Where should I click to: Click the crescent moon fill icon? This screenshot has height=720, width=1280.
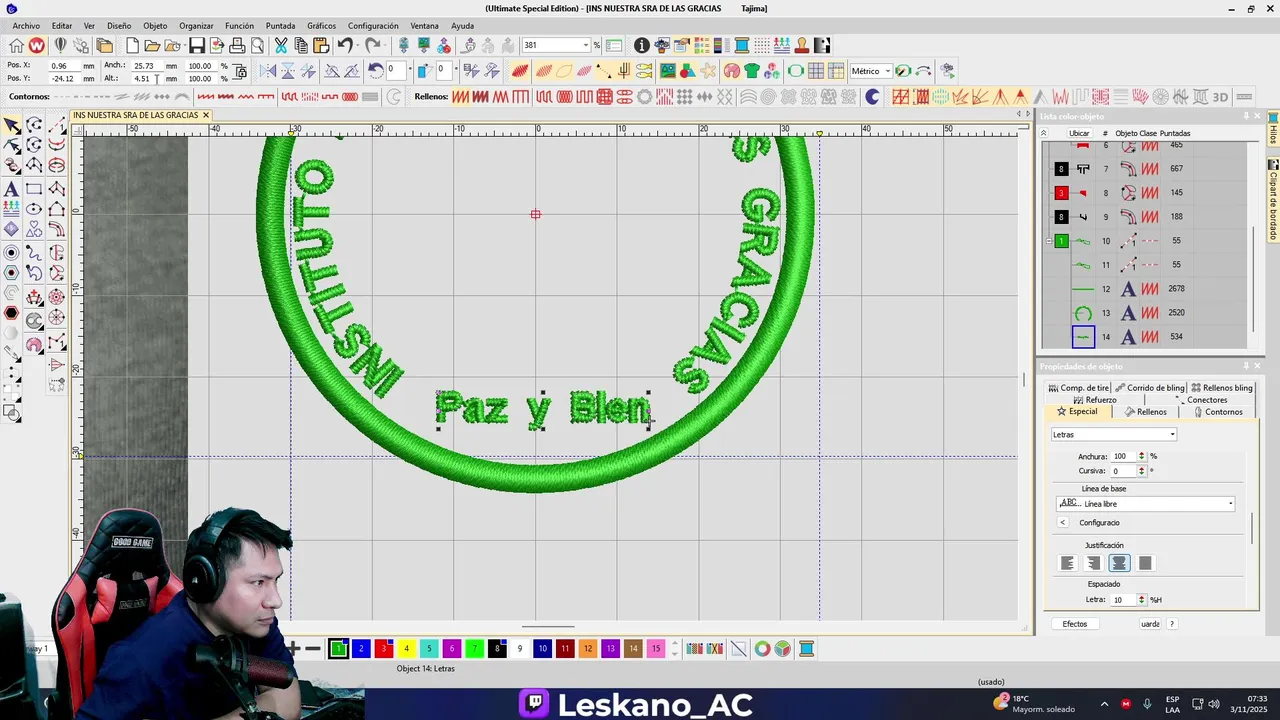pyautogui.click(x=872, y=97)
